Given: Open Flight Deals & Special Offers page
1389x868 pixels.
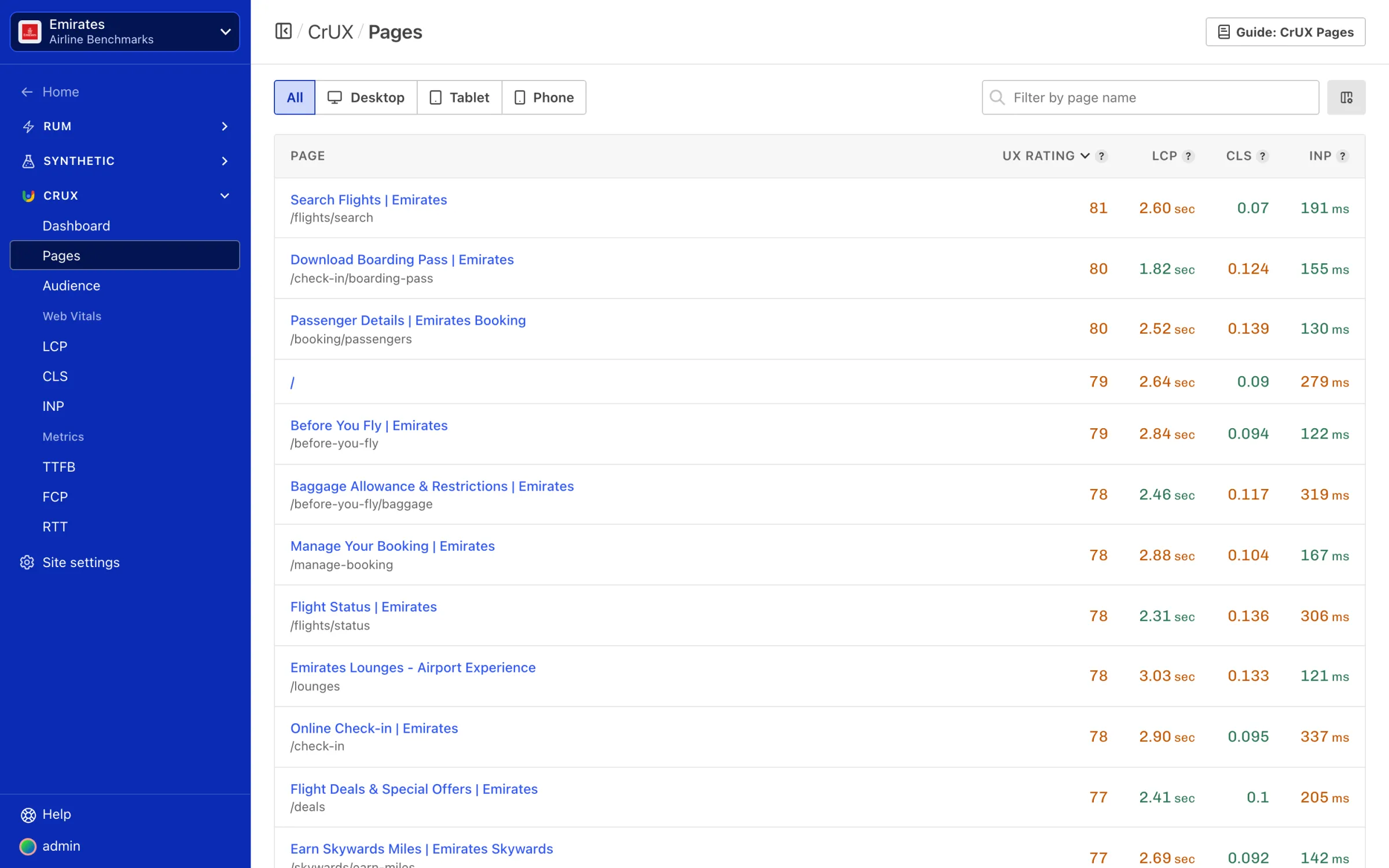Looking at the screenshot, I should pyautogui.click(x=414, y=789).
